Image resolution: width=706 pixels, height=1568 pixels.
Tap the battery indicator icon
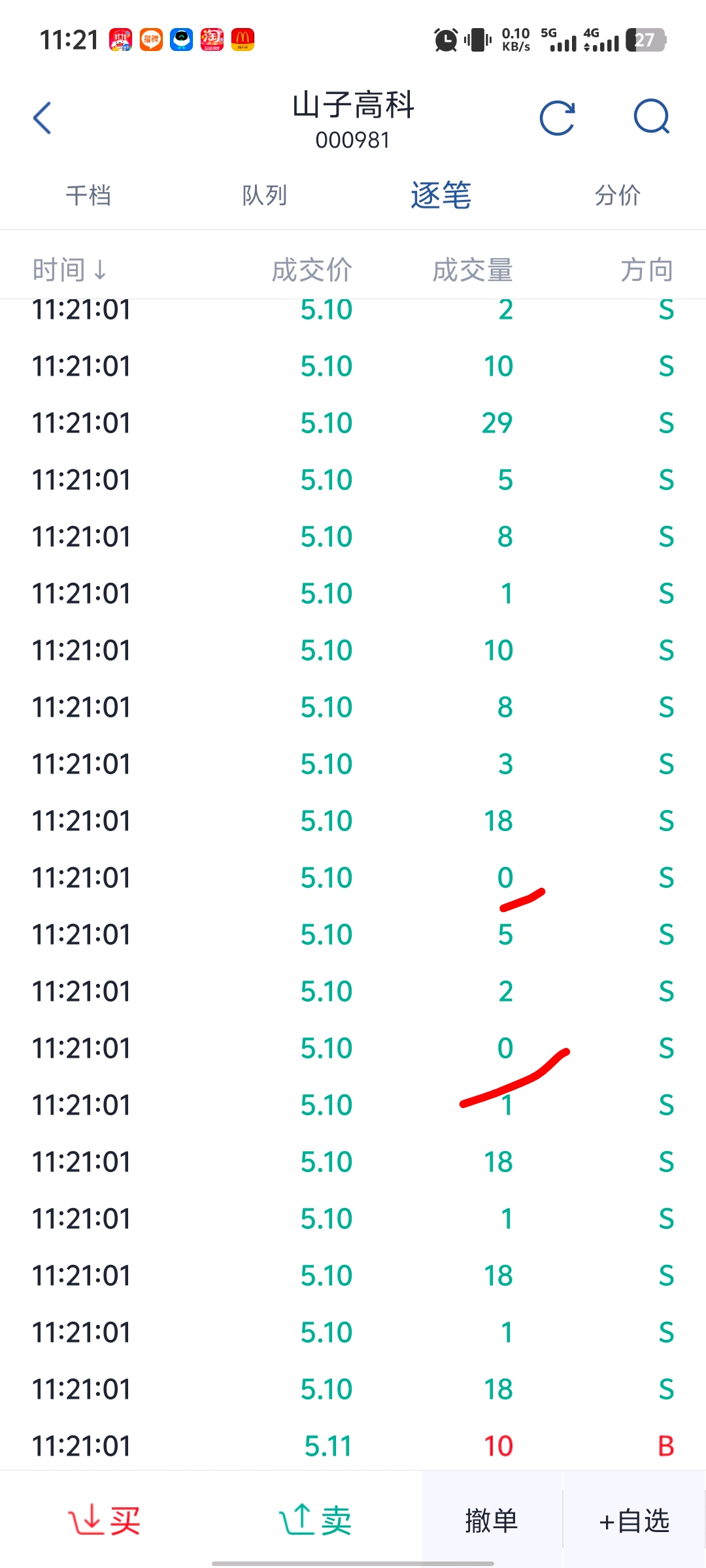coord(645,40)
